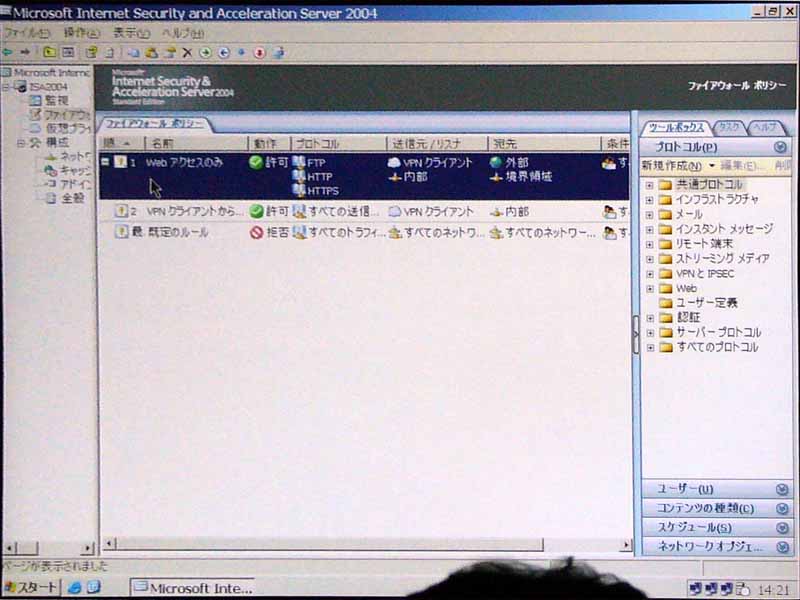Click the 構成 configuration icon in left tree
Image resolution: width=800 pixels, height=600 pixels.
35,142
